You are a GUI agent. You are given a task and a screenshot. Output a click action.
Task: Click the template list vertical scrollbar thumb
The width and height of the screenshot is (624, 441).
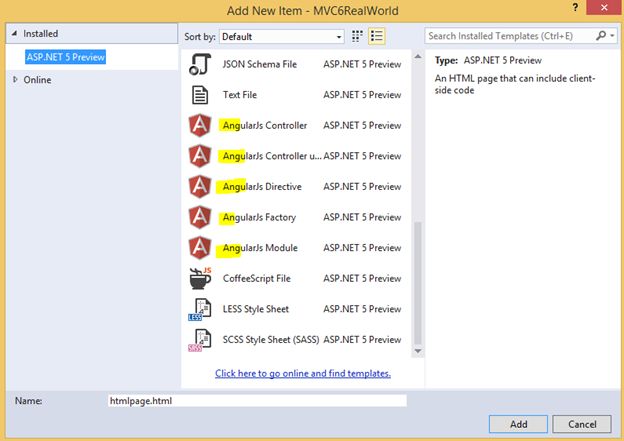pyautogui.click(x=417, y=283)
